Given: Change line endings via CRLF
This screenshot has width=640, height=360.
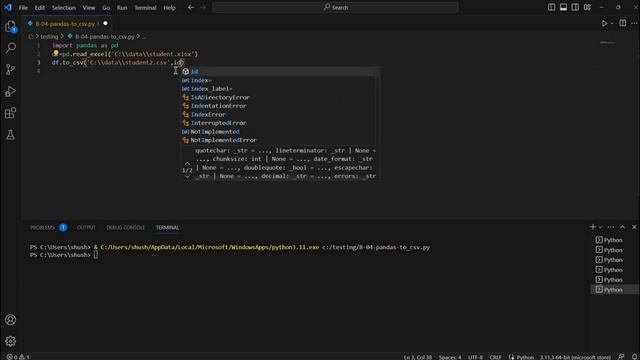Looking at the screenshot, I should pos(496,357).
